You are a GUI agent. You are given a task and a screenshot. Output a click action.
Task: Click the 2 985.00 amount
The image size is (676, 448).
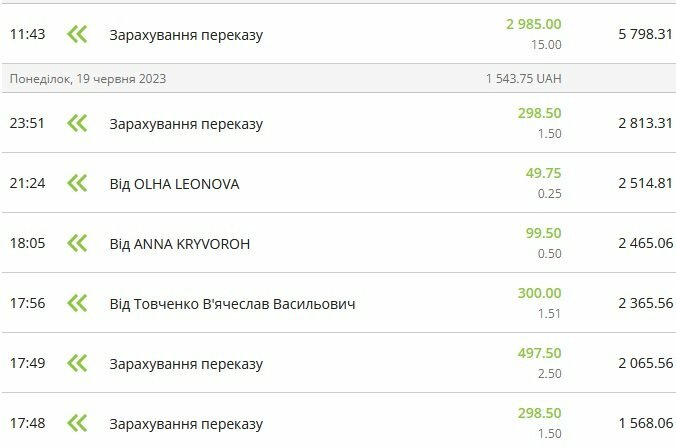pyautogui.click(x=533, y=24)
